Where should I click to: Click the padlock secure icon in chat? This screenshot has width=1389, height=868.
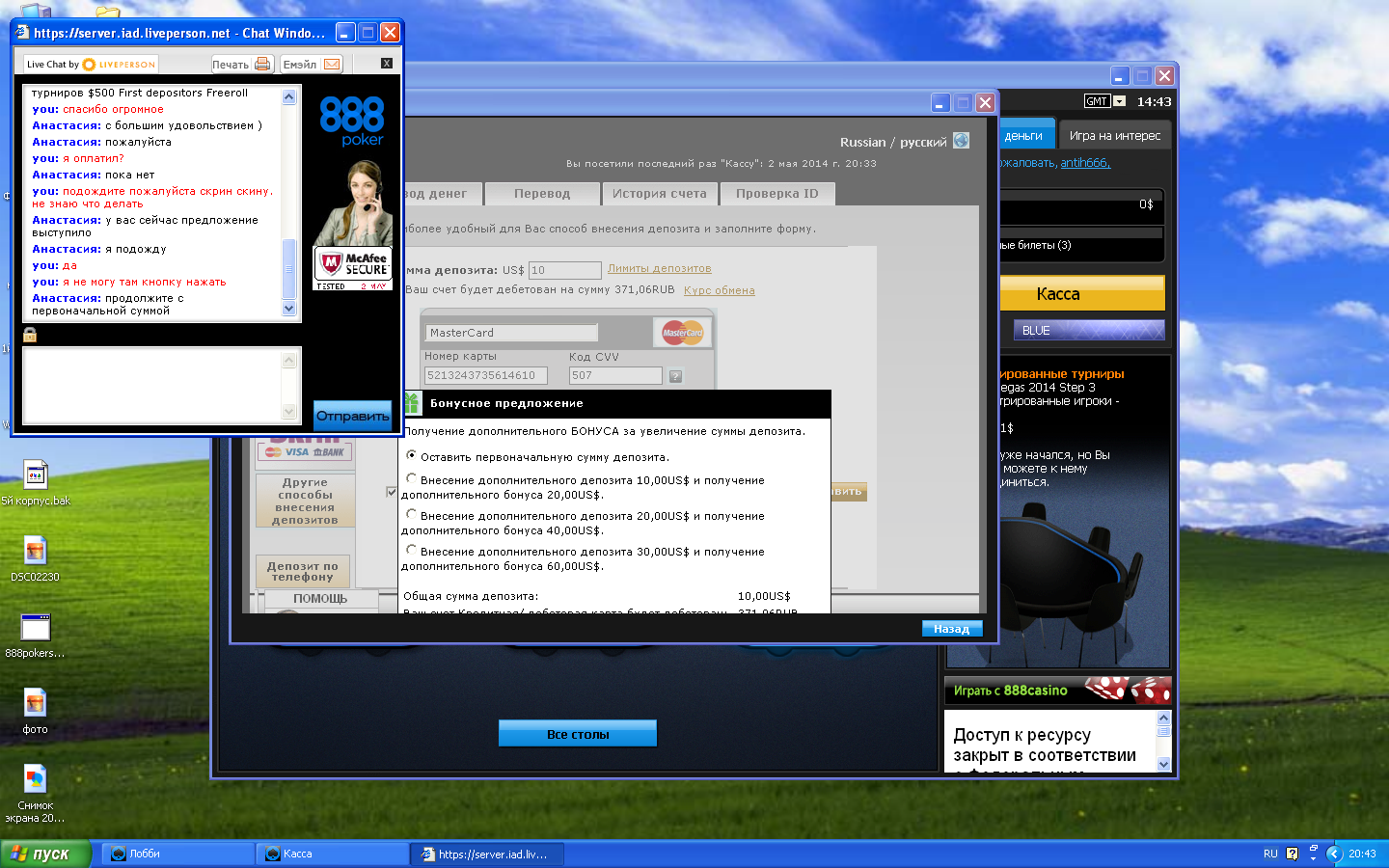[x=30, y=335]
